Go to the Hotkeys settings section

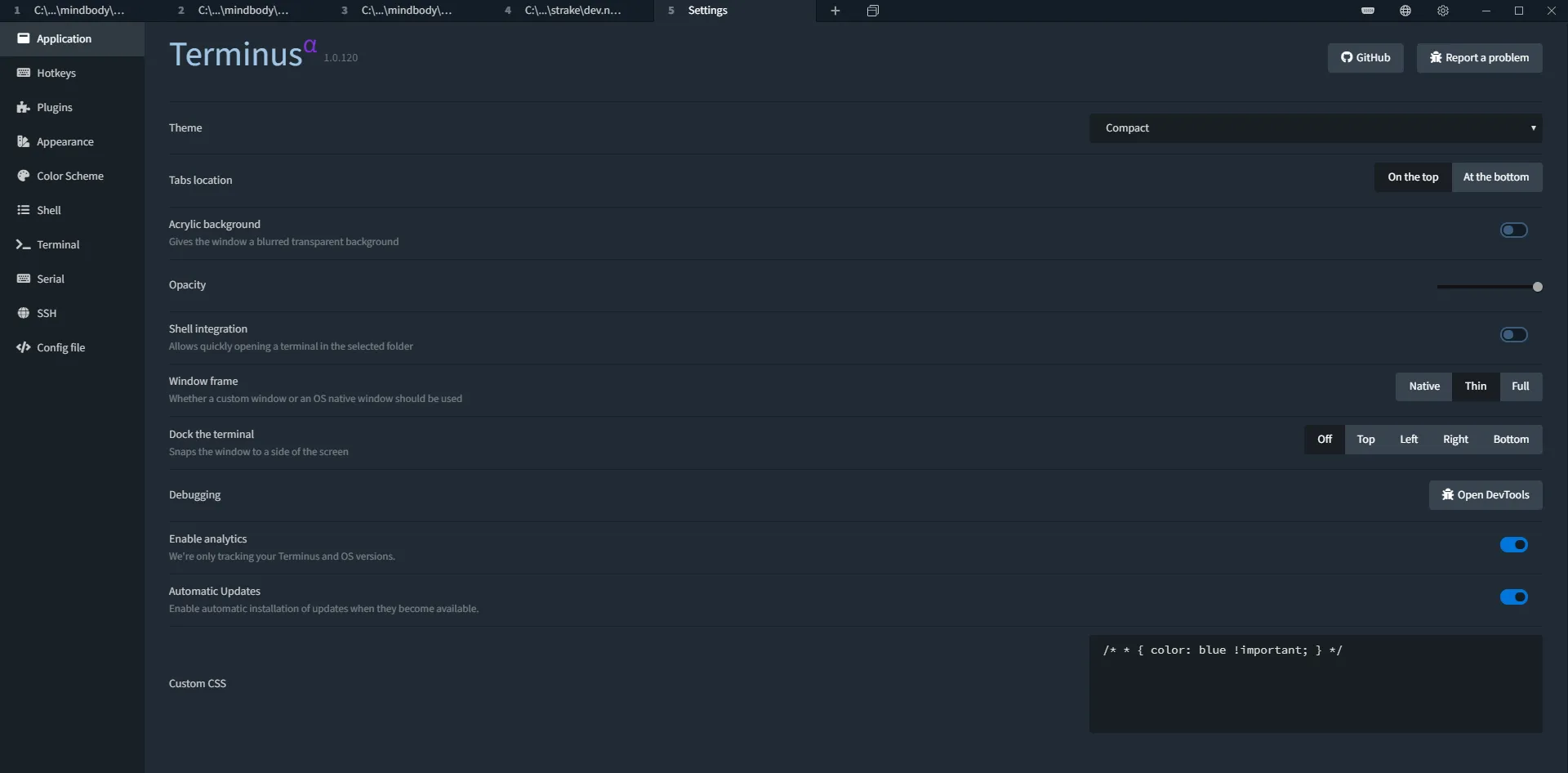tap(72, 73)
